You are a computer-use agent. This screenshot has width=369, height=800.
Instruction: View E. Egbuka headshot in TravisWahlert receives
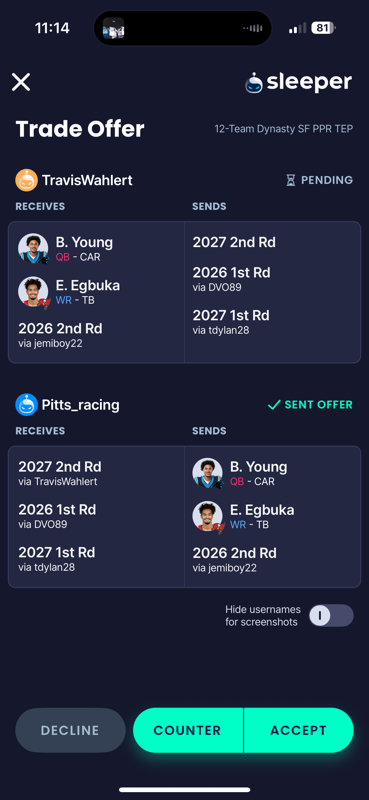[x=34, y=292]
